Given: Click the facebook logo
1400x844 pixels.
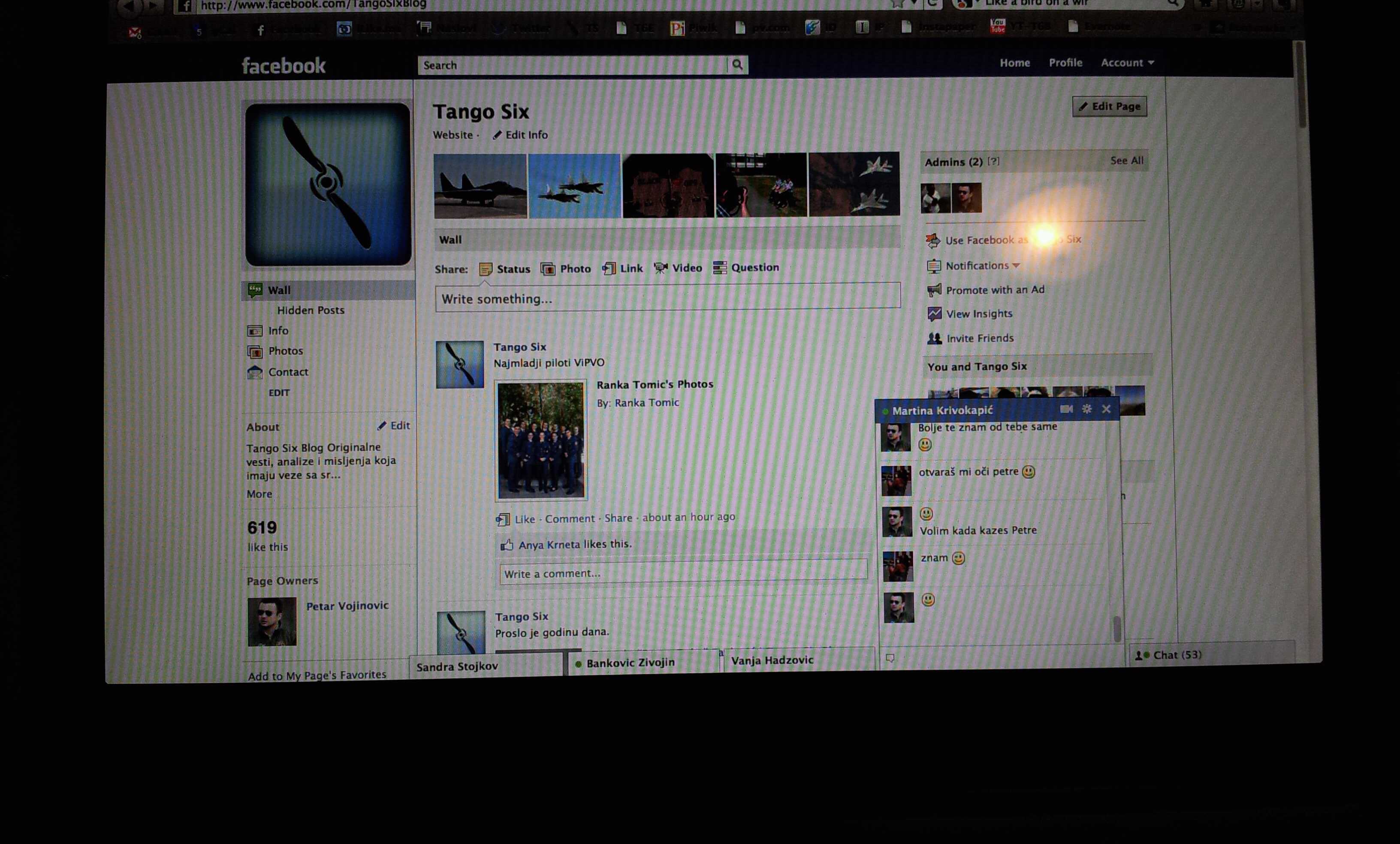Looking at the screenshot, I should 284,66.
